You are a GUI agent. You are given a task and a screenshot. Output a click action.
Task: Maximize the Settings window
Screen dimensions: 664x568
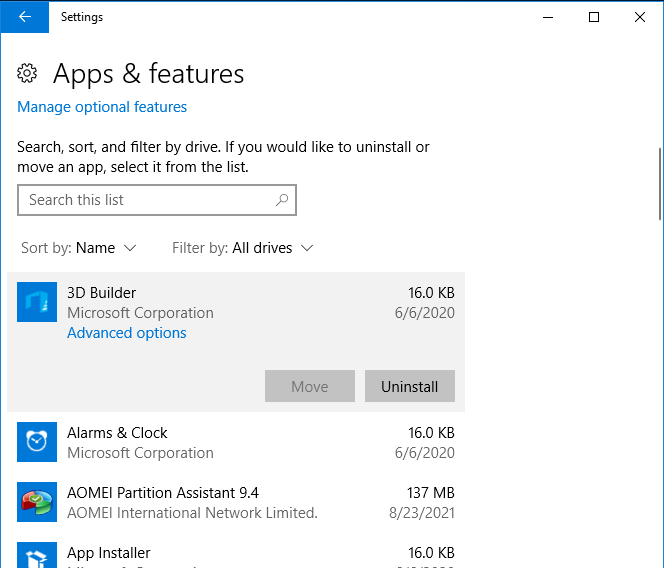[594, 17]
